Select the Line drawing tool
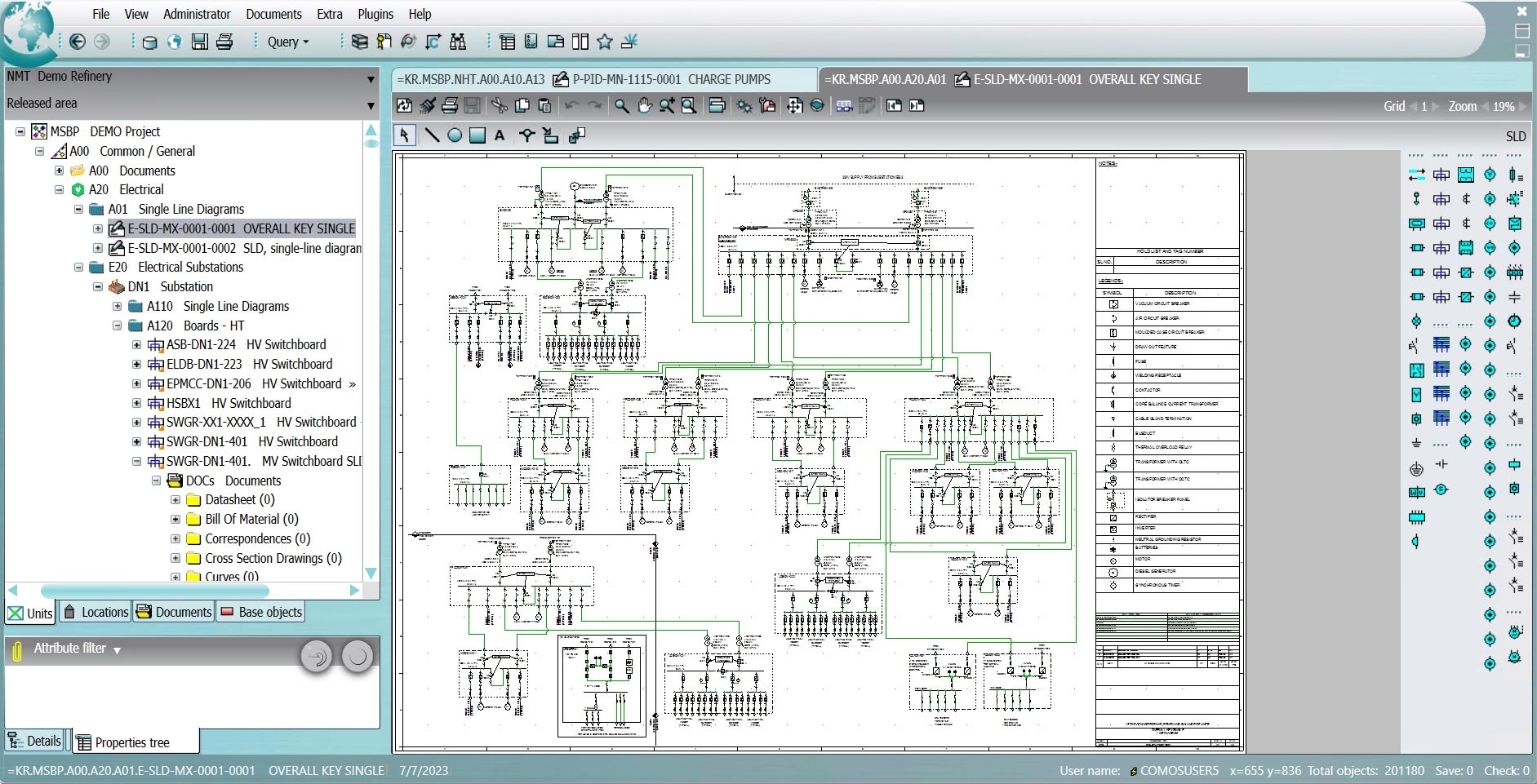The width and height of the screenshot is (1537, 784). point(432,135)
